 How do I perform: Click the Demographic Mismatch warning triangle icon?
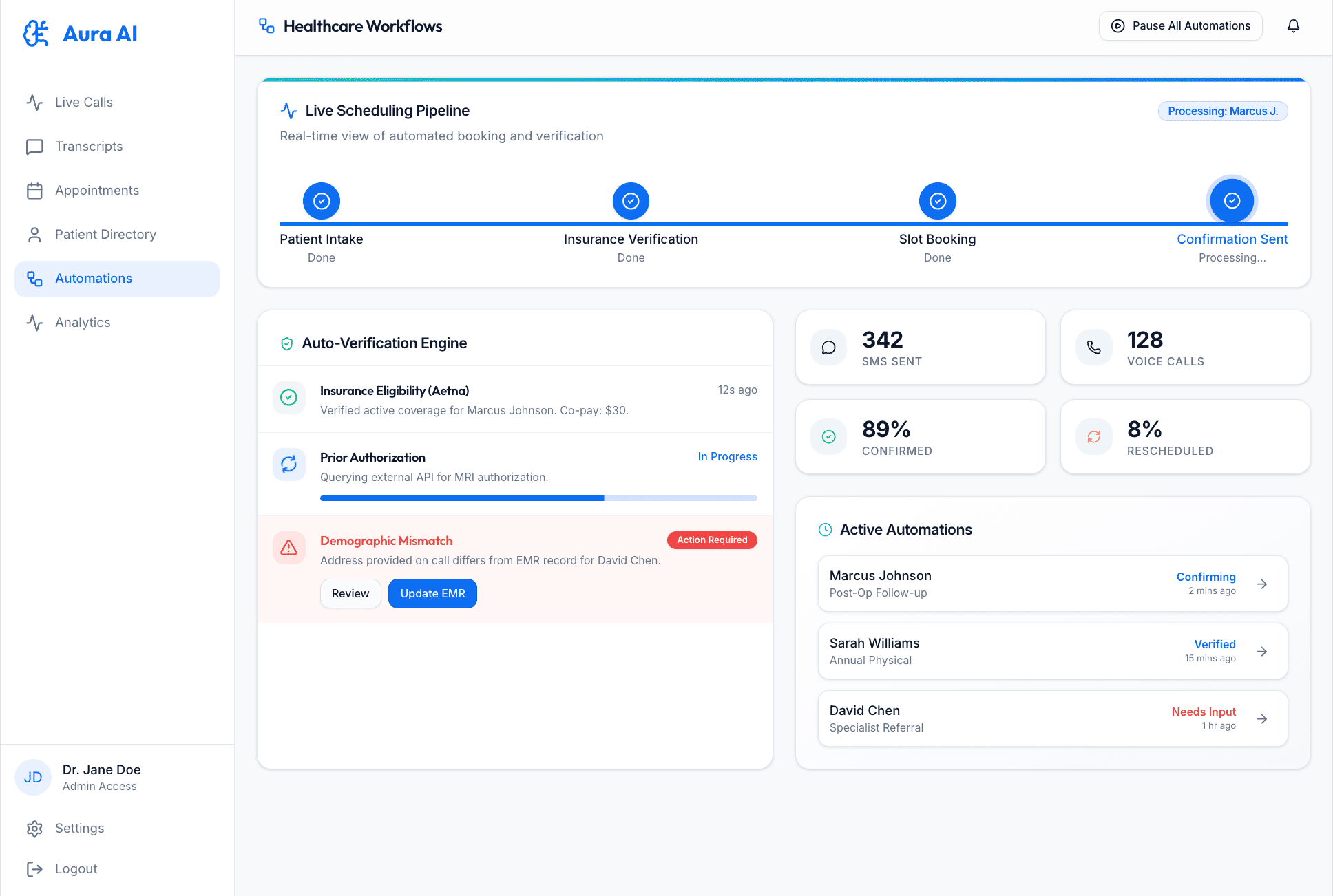tap(288, 548)
